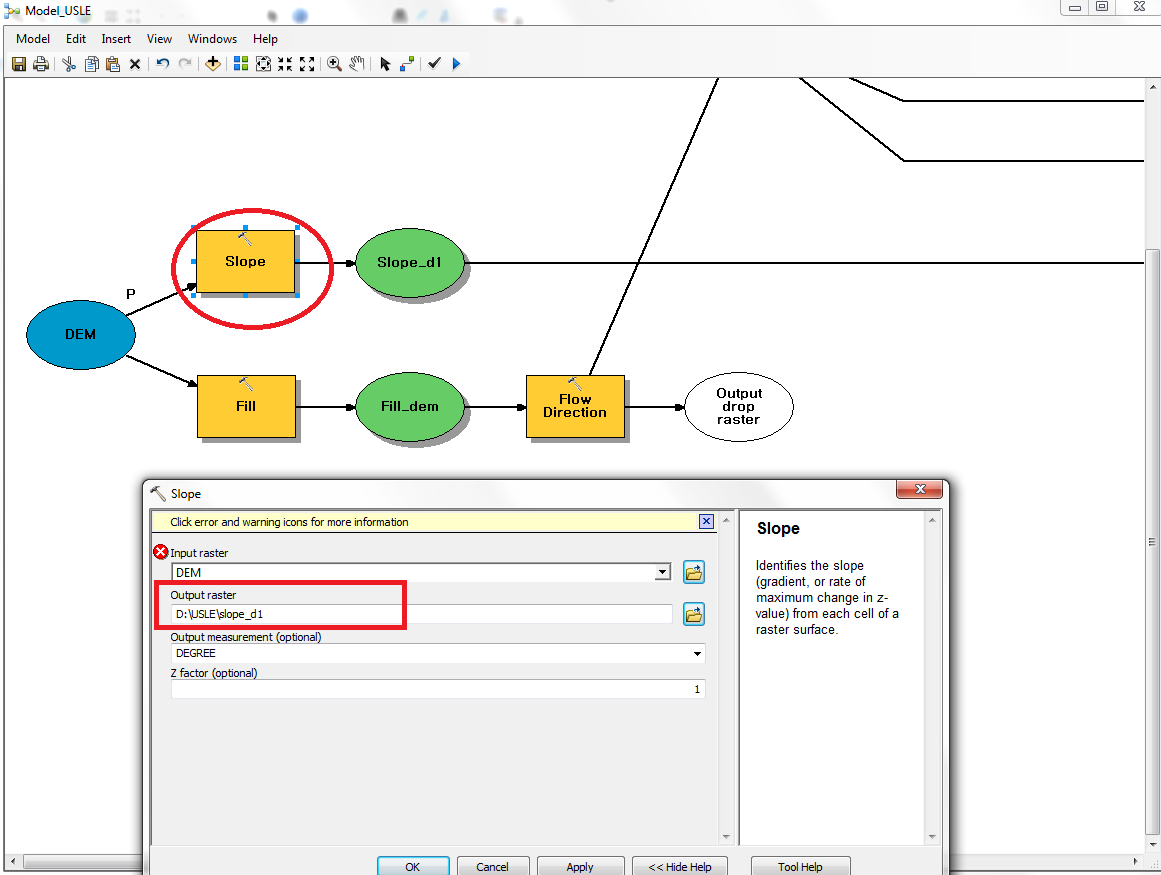Save the model with the floppy icon
The width and height of the screenshot is (1161, 875).
(x=19, y=64)
